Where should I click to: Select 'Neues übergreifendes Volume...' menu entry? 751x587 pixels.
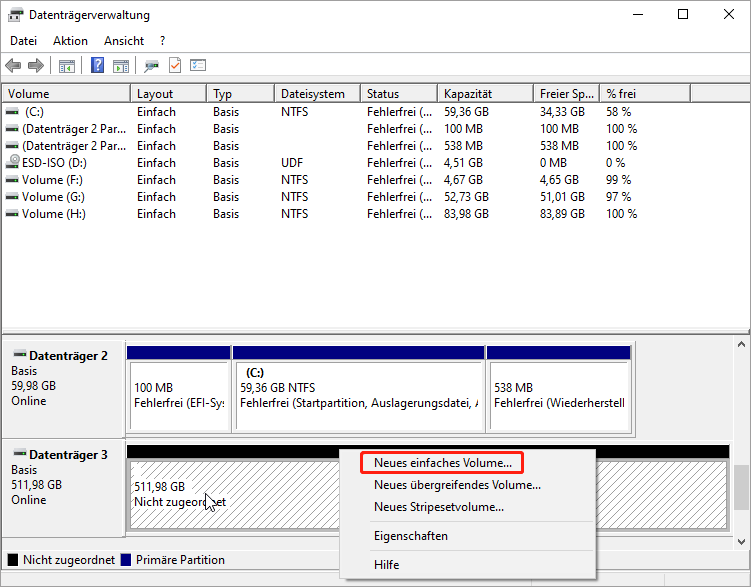tap(456, 485)
